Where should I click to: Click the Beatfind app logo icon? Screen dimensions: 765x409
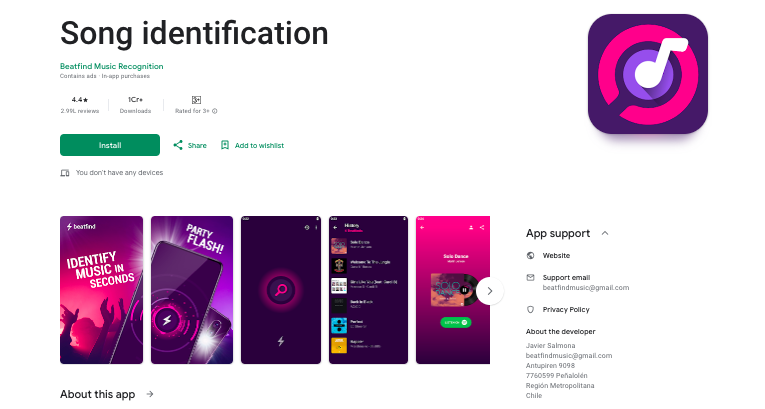coord(647,74)
